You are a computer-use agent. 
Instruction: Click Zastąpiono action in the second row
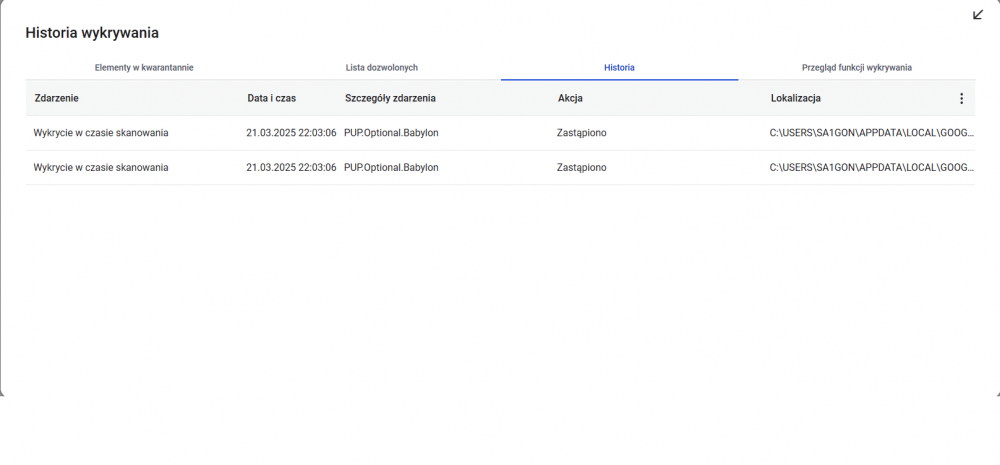click(x=581, y=168)
